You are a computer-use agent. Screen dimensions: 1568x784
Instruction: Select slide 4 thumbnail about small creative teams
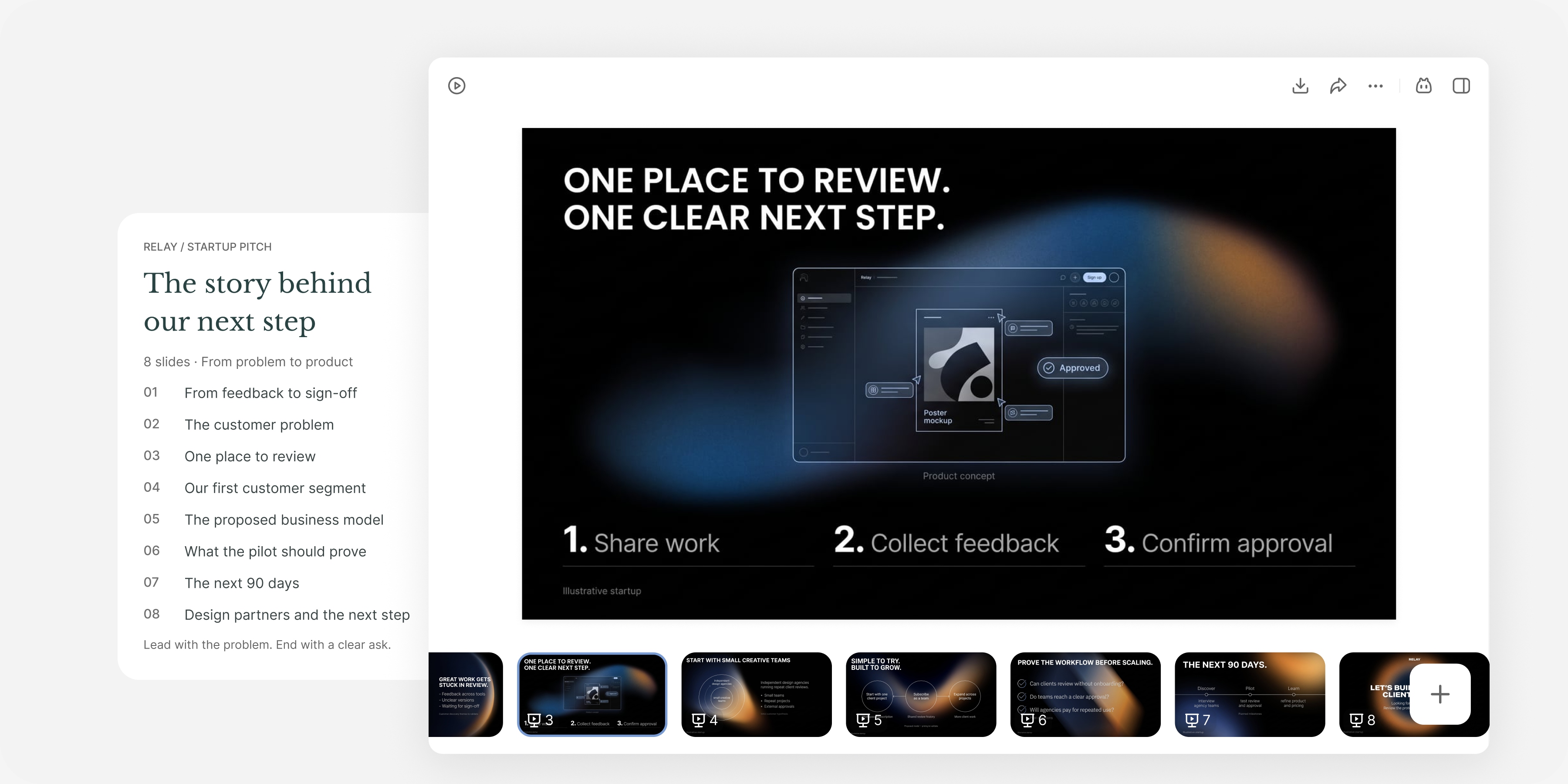pos(757,695)
